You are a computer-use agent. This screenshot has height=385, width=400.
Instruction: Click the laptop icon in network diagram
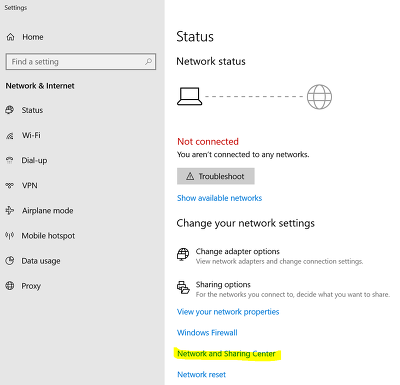189,96
